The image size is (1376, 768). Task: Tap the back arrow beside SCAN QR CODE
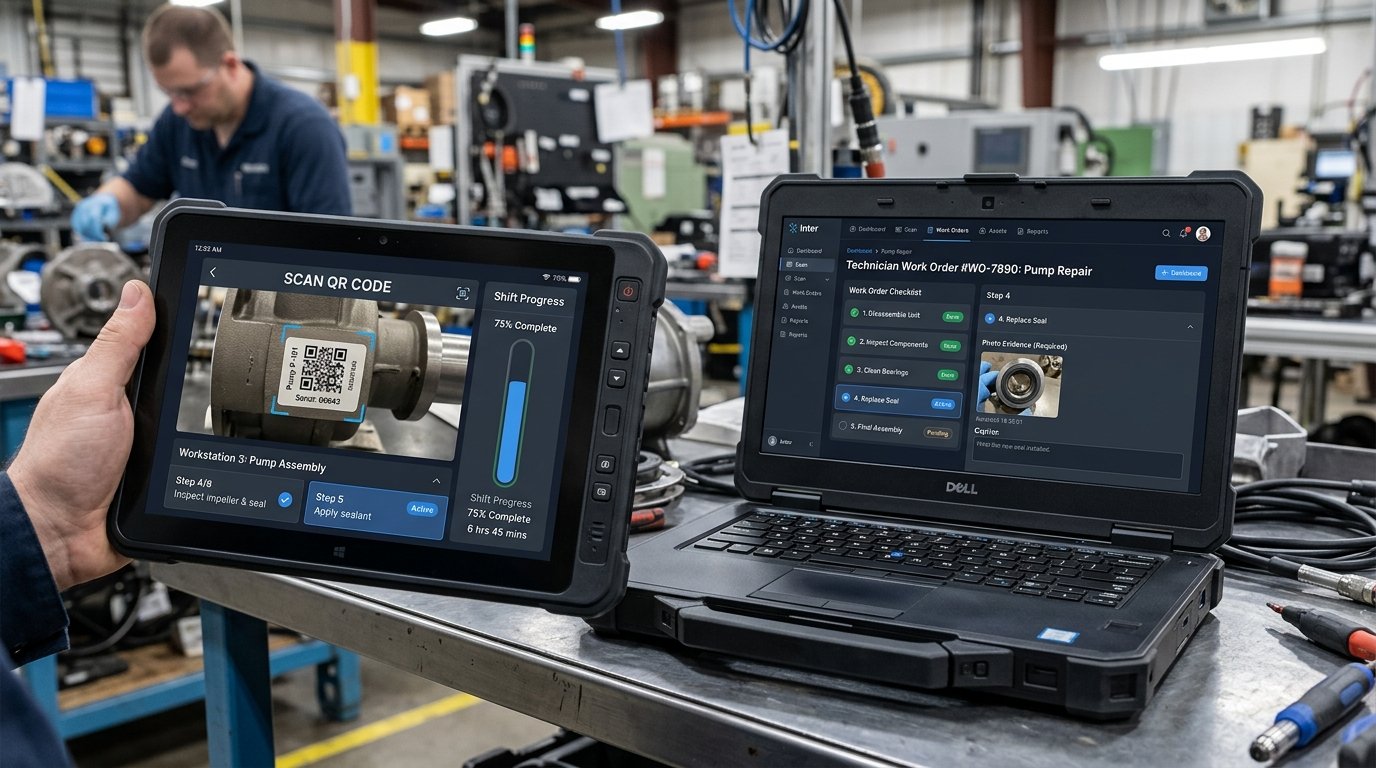click(x=212, y=272)
